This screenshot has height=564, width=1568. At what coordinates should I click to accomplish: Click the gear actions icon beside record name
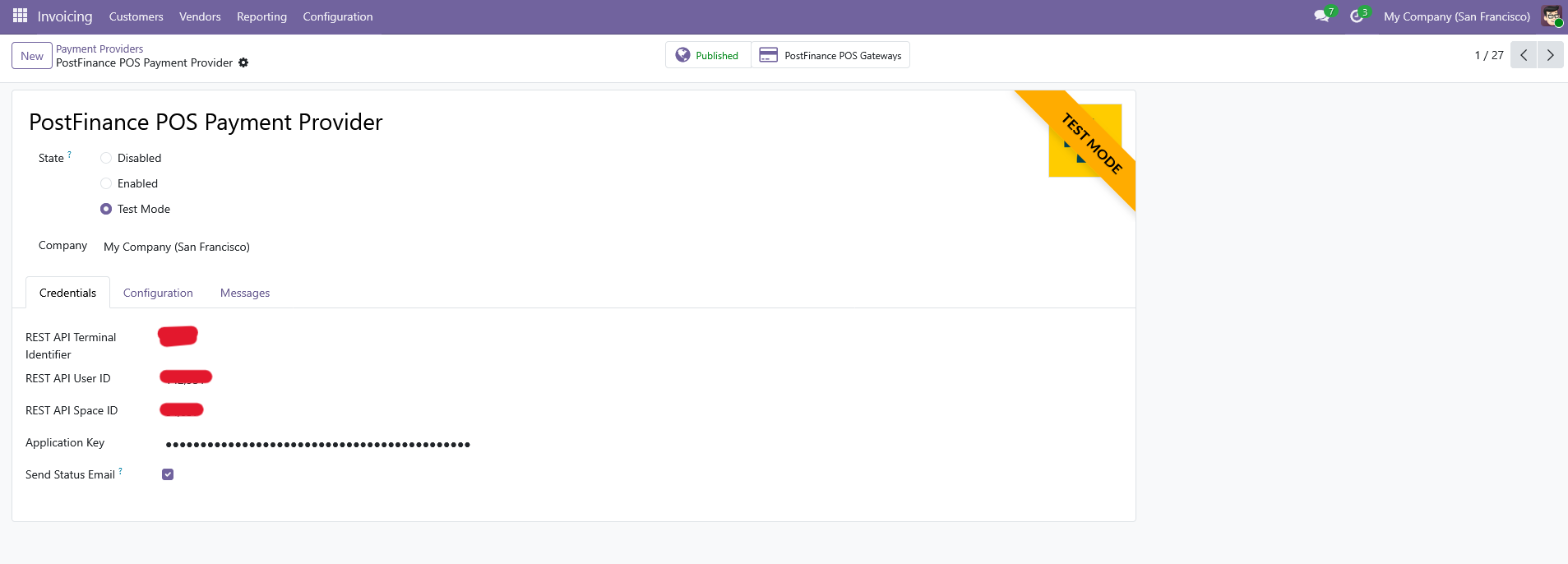243,62
